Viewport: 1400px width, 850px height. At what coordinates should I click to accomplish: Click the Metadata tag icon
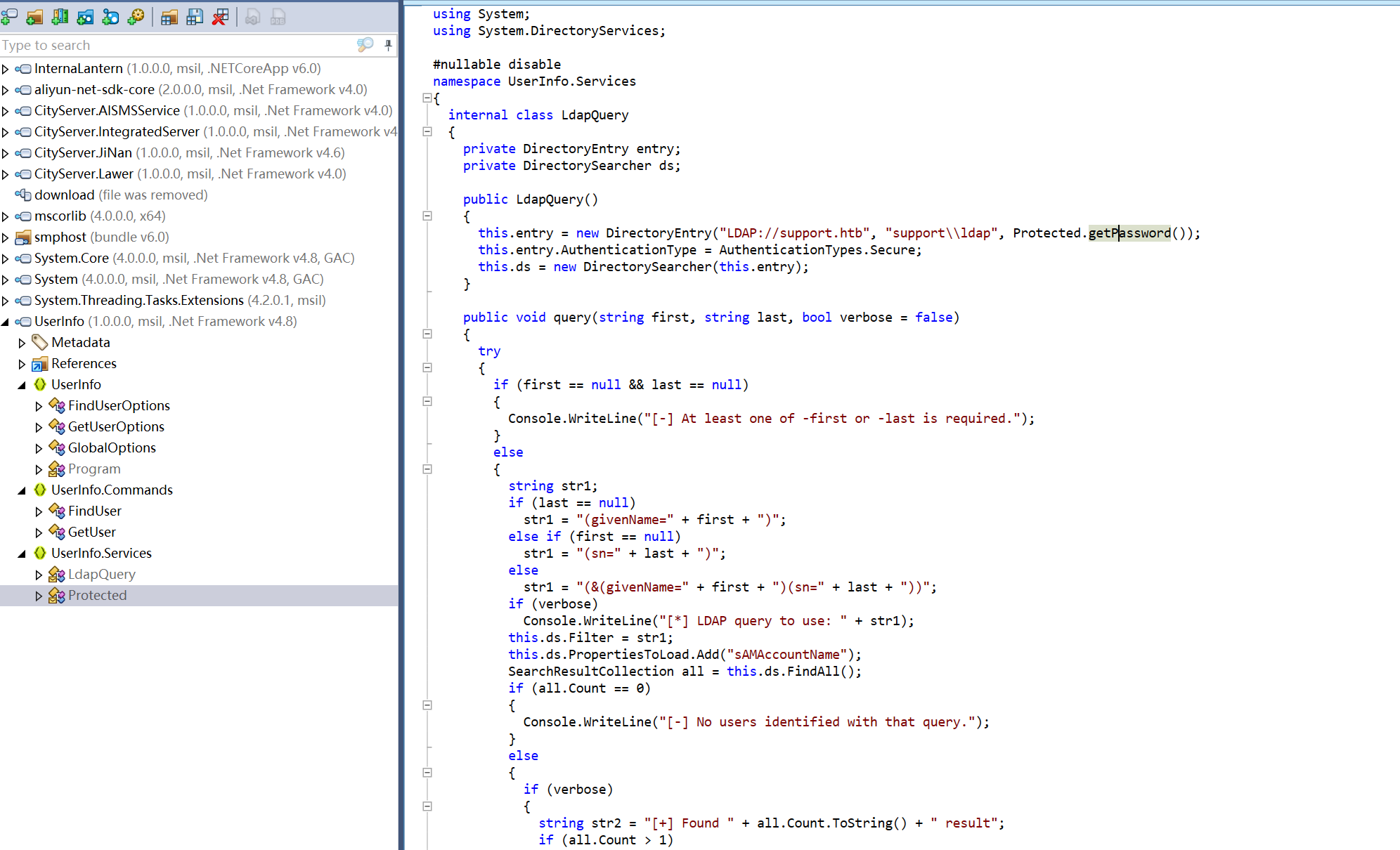40,342
